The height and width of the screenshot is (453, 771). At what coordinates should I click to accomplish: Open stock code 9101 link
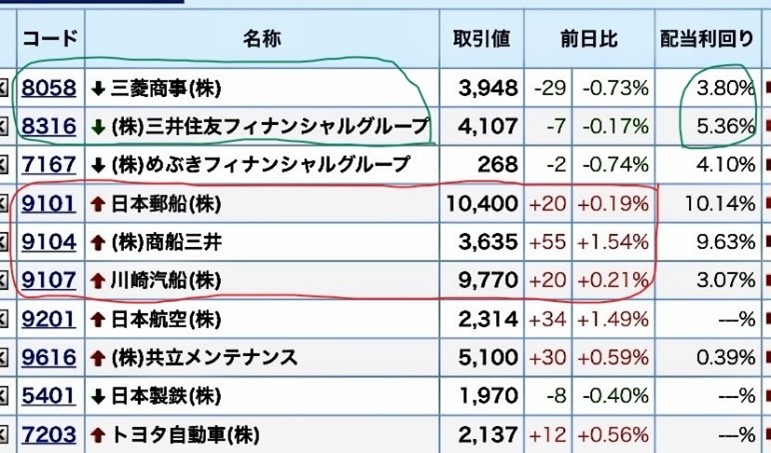48,204
